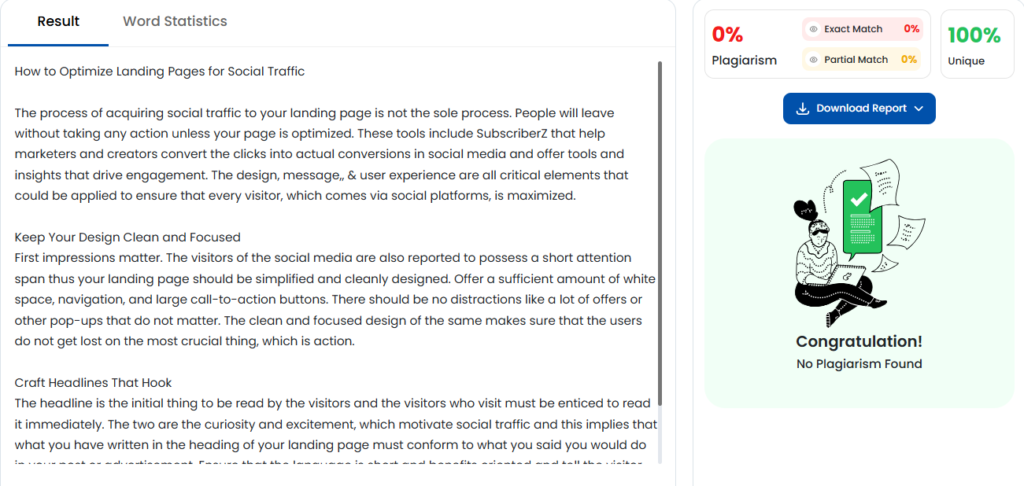
Task: Toggle the Partial Match eye icon
Action: (x=813, y=59)
